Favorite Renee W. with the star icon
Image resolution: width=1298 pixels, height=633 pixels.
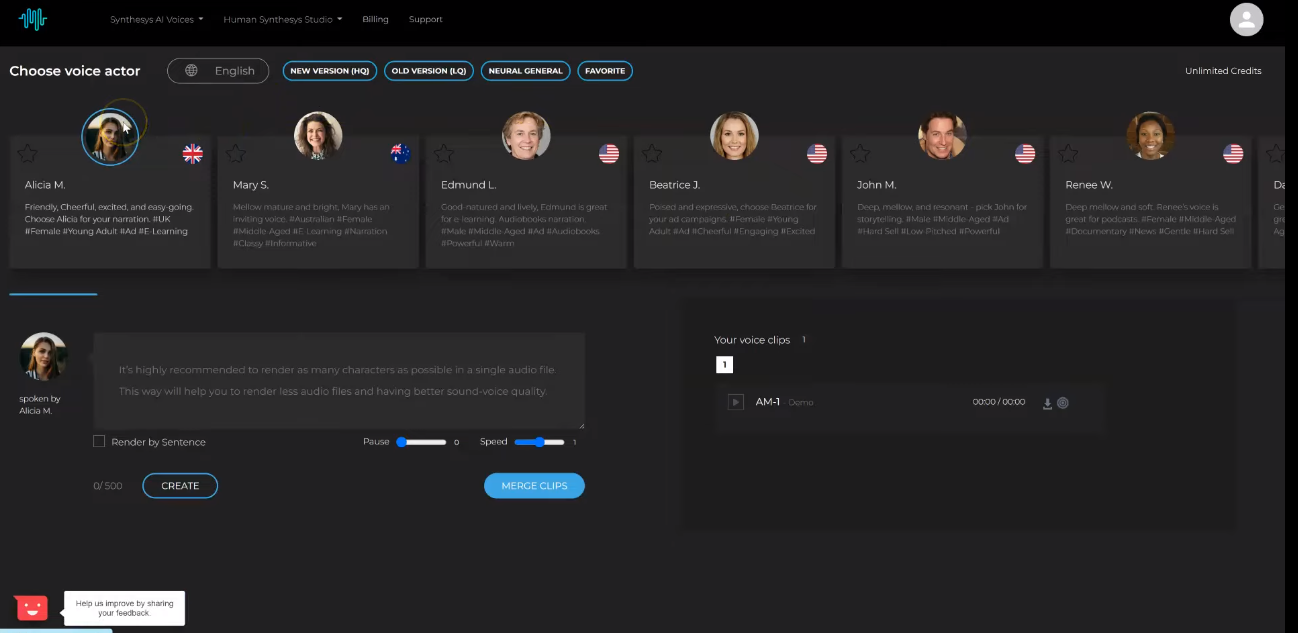pos(1068,153)
